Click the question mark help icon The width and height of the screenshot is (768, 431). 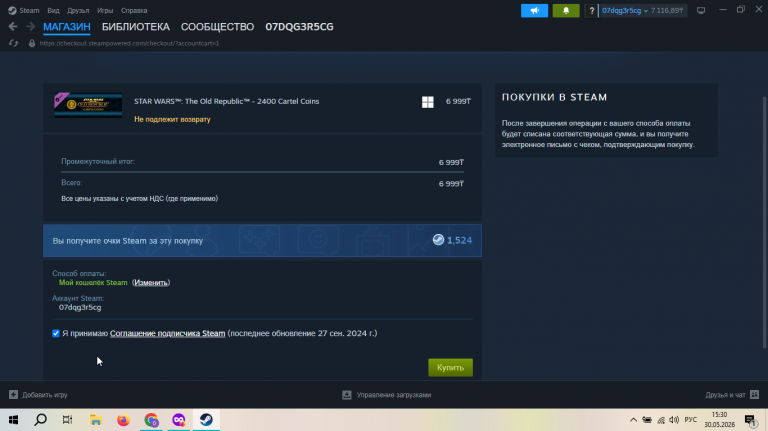pyautogui.click(x=591, y=10)
